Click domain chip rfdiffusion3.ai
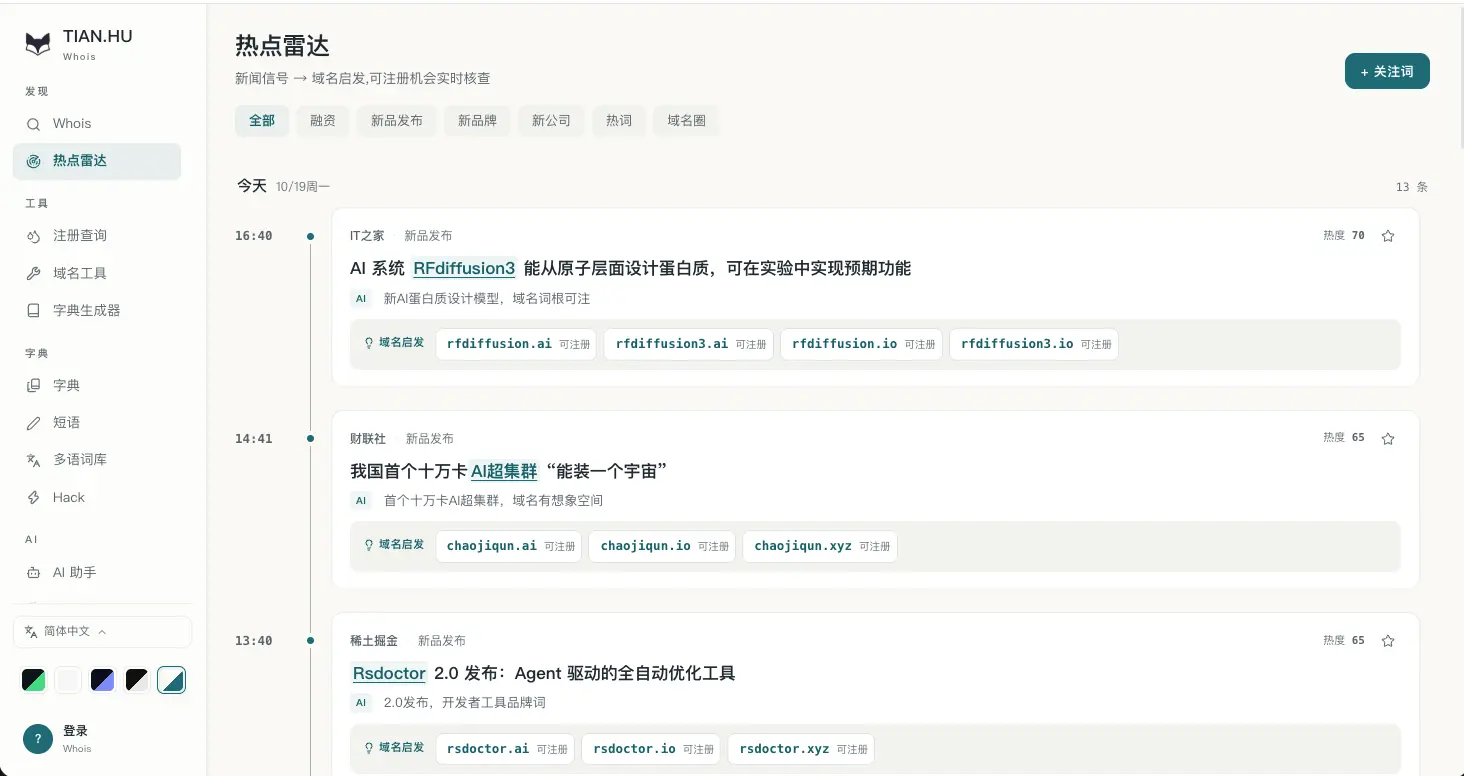Viewport: 1464px width, 776px height. click(x=689, y=344)
